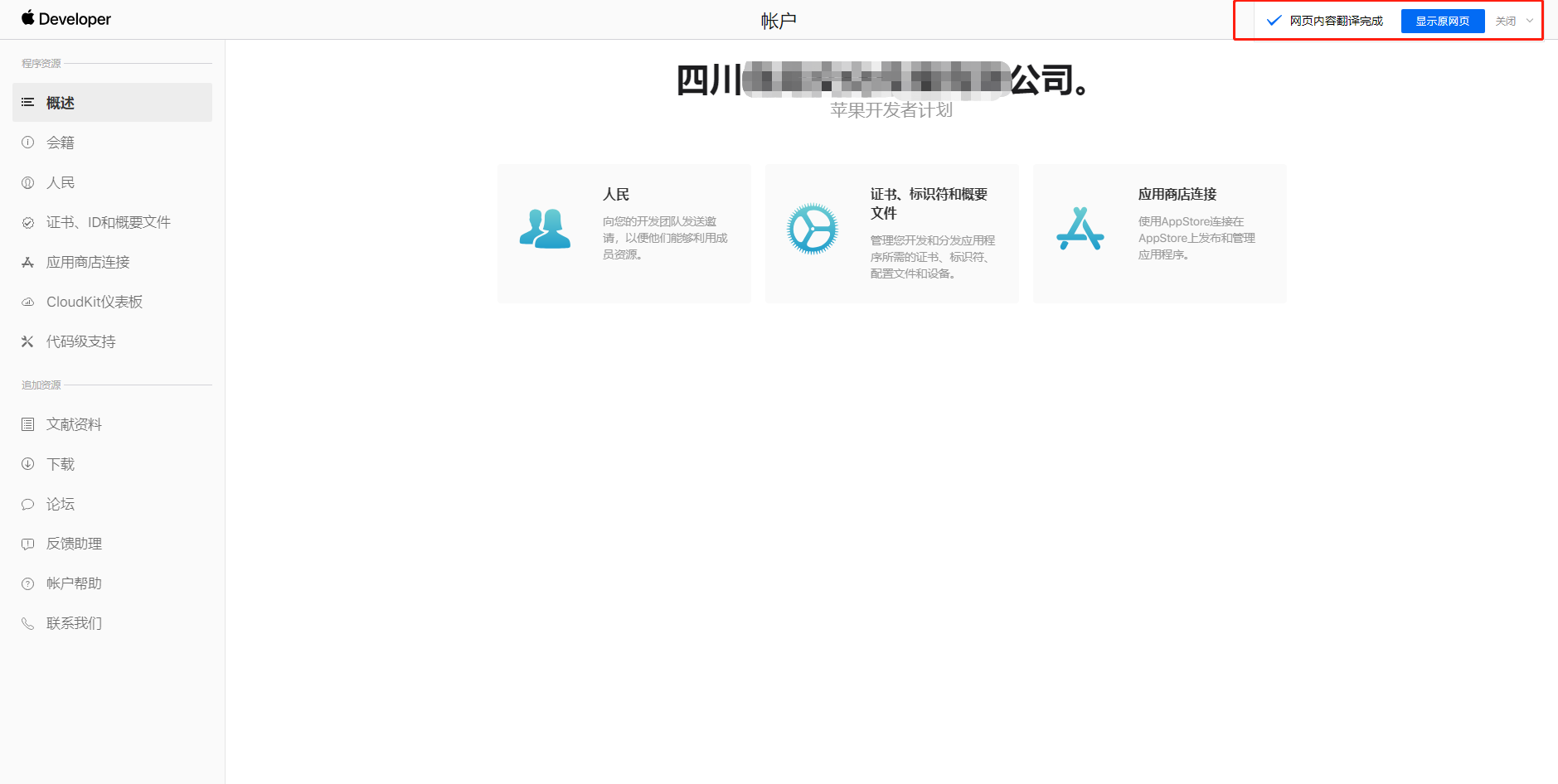
Task: Click the 人民 card title
Action: click(x=616, y=194)
